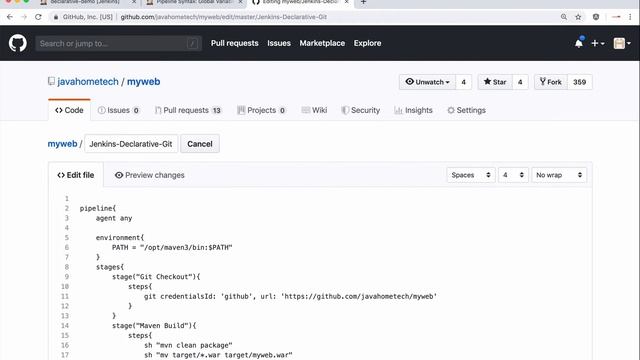Click the myweb breadcrumb link

point(62,144)
